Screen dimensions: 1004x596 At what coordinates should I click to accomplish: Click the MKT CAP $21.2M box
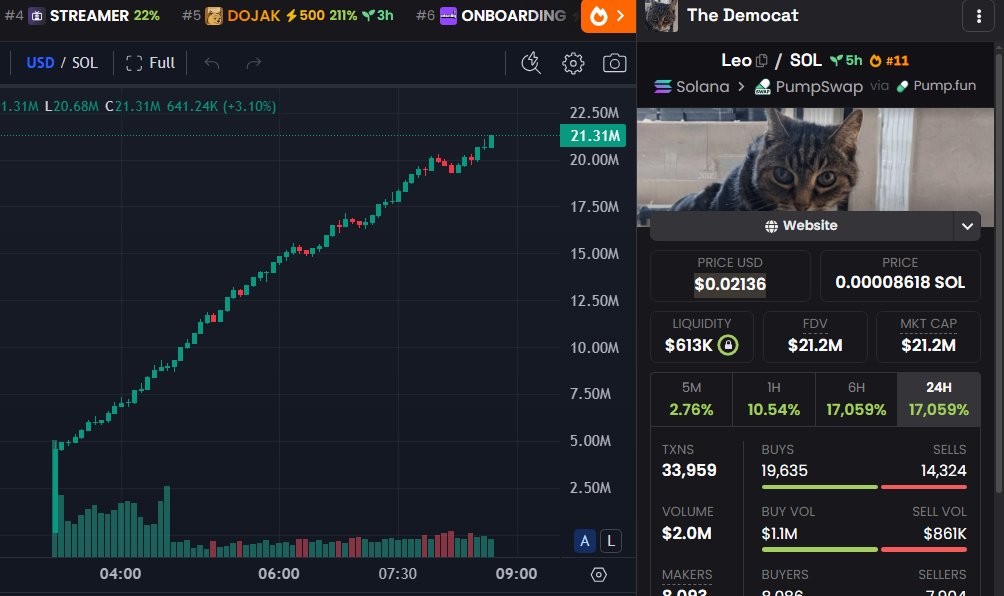[928, 337]
